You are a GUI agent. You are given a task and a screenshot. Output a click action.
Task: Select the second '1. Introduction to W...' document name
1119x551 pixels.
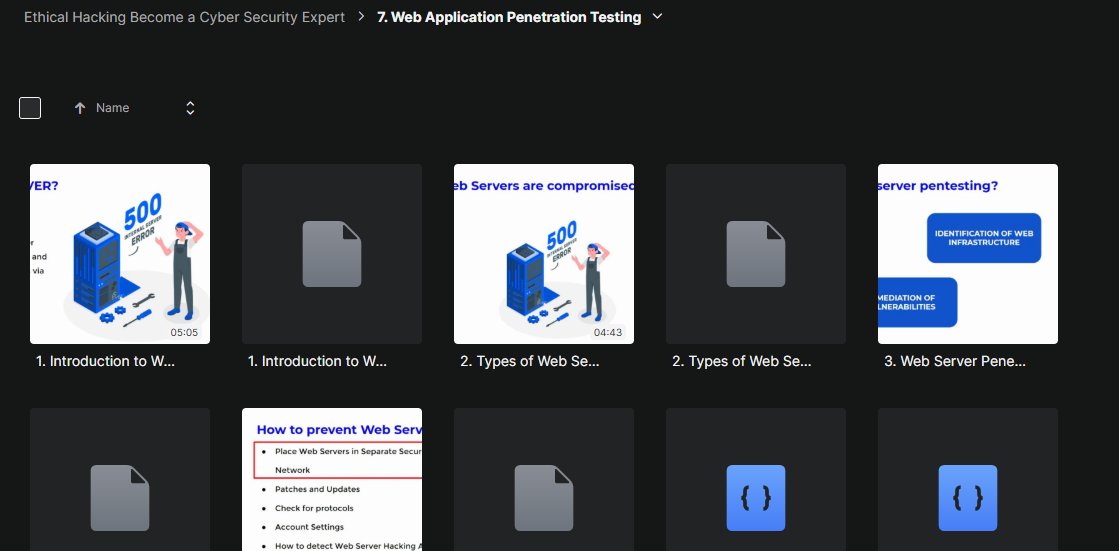[317, 361]
